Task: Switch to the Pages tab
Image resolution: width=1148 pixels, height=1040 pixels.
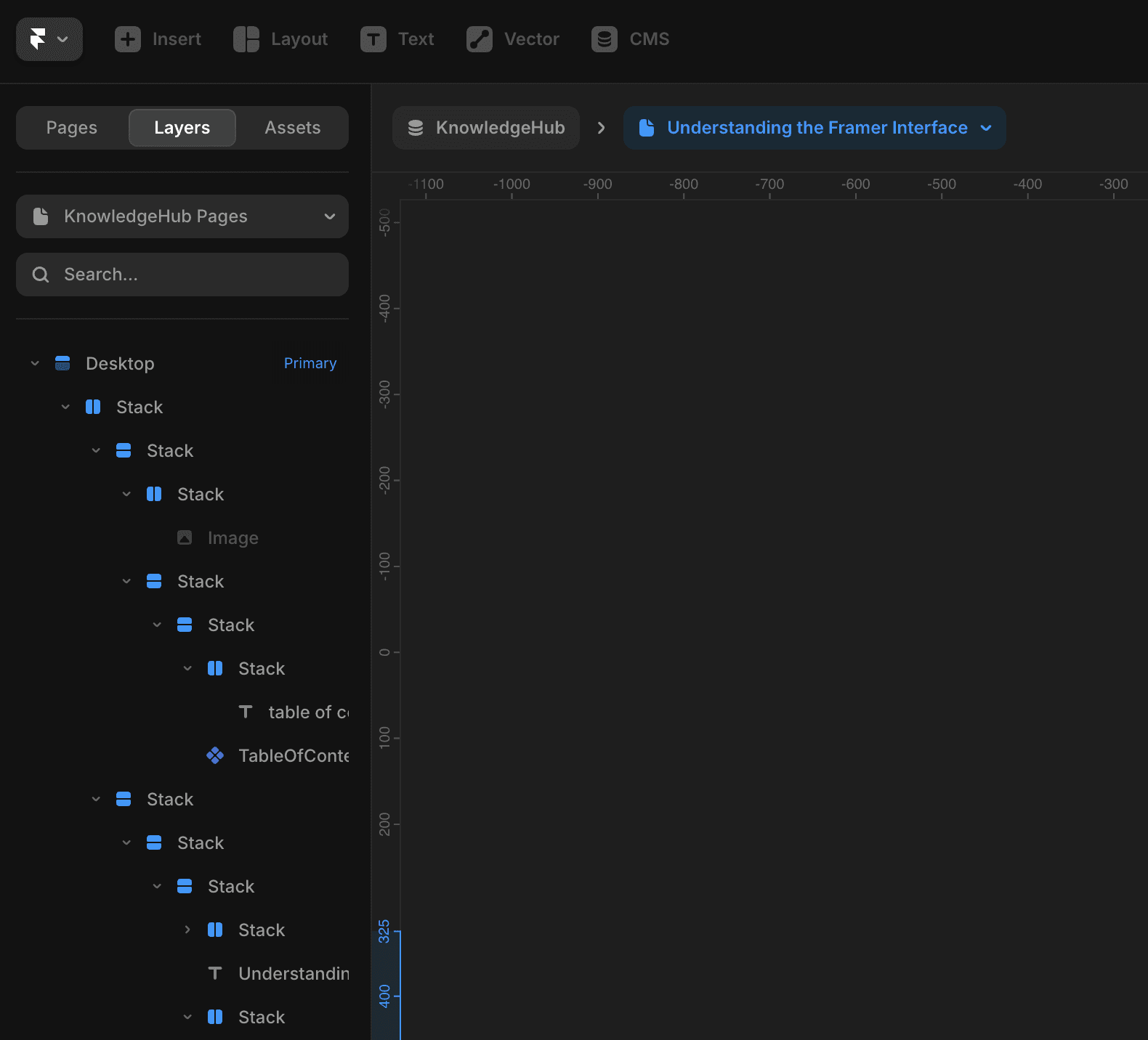Action: point(72,128)
